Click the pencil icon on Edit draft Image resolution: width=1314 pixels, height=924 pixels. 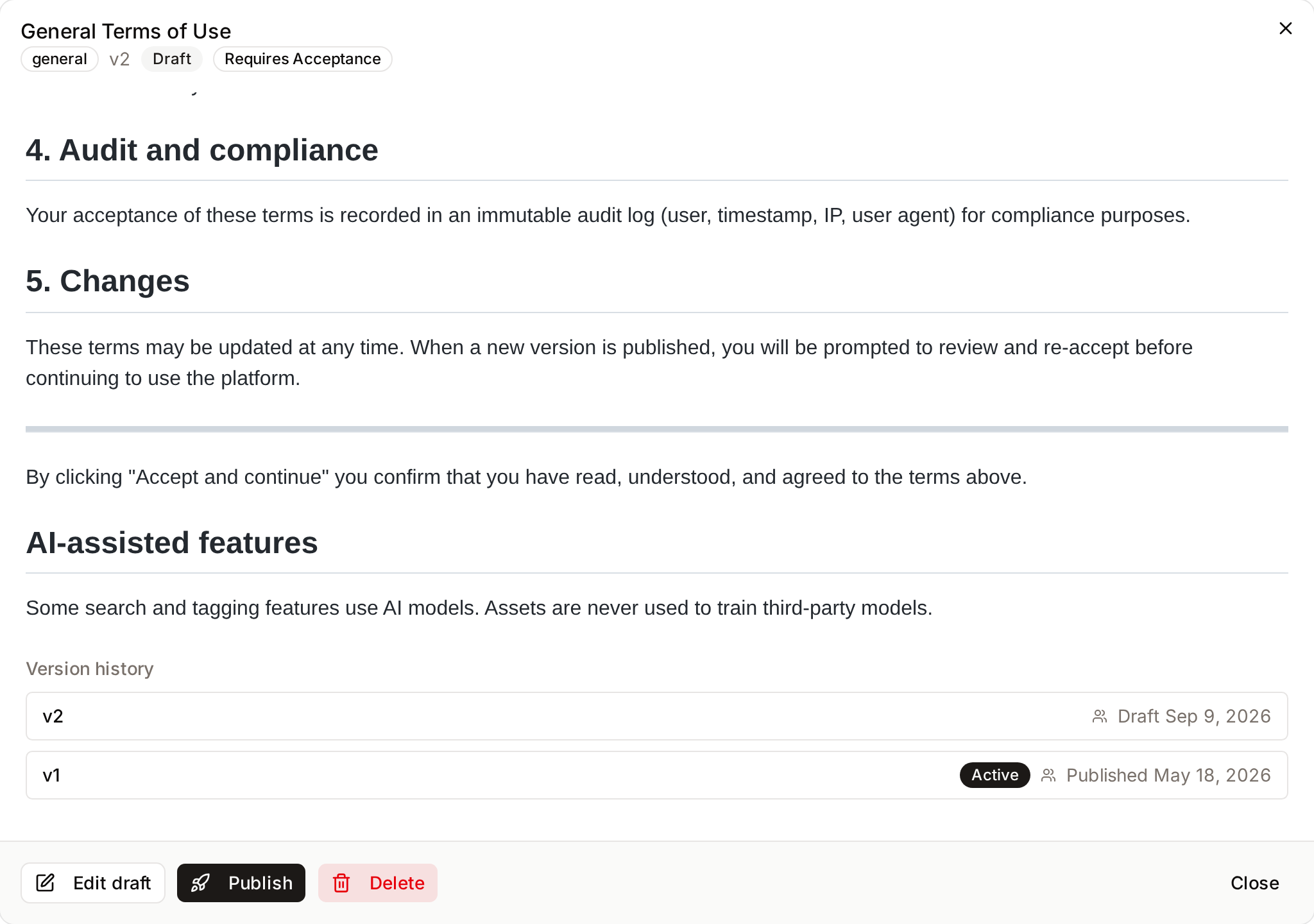pos(46,883)
